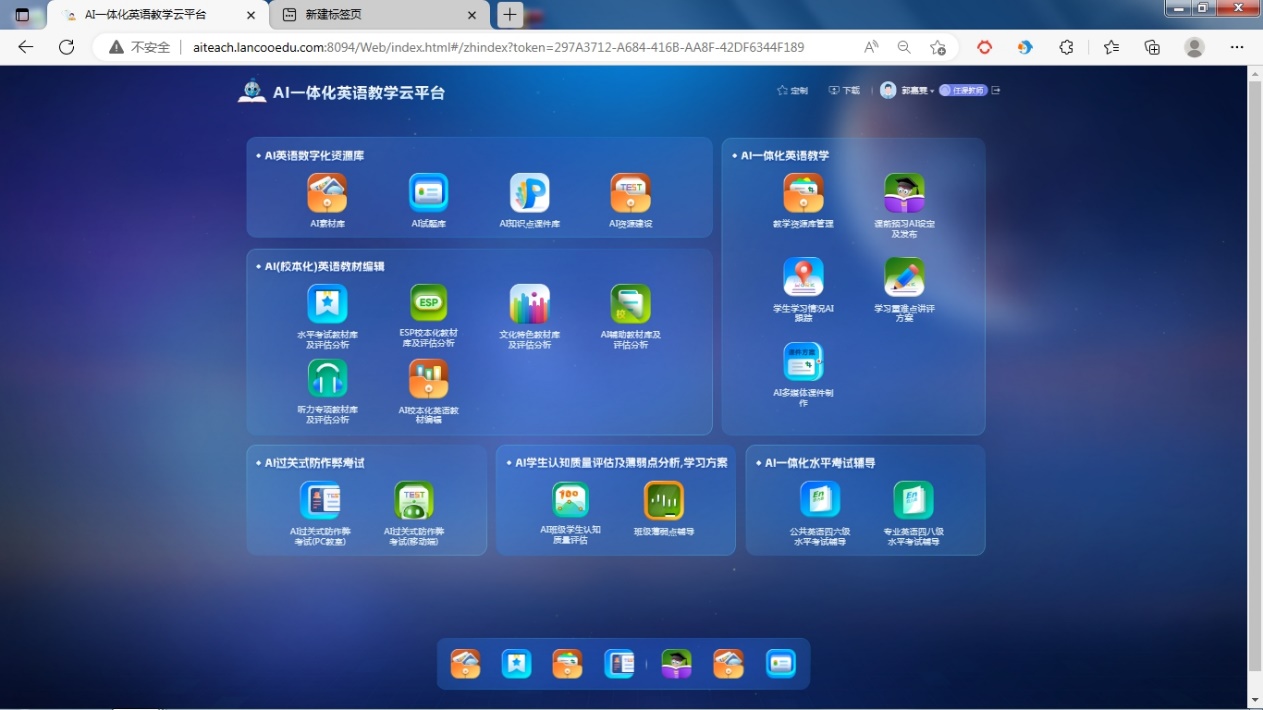Open the AI知识点课件库 icon
This screenshot has width=1263, height=710.
click(529, 193)
